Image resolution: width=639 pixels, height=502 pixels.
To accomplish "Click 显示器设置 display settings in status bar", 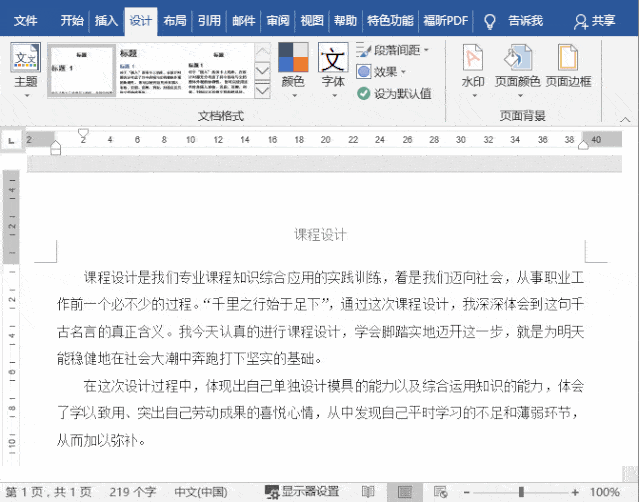I will pyautogui.click(x=302, y=492).
